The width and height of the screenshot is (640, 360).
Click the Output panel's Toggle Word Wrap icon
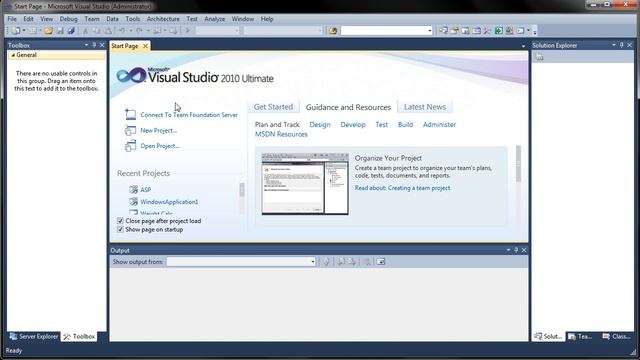381,262
